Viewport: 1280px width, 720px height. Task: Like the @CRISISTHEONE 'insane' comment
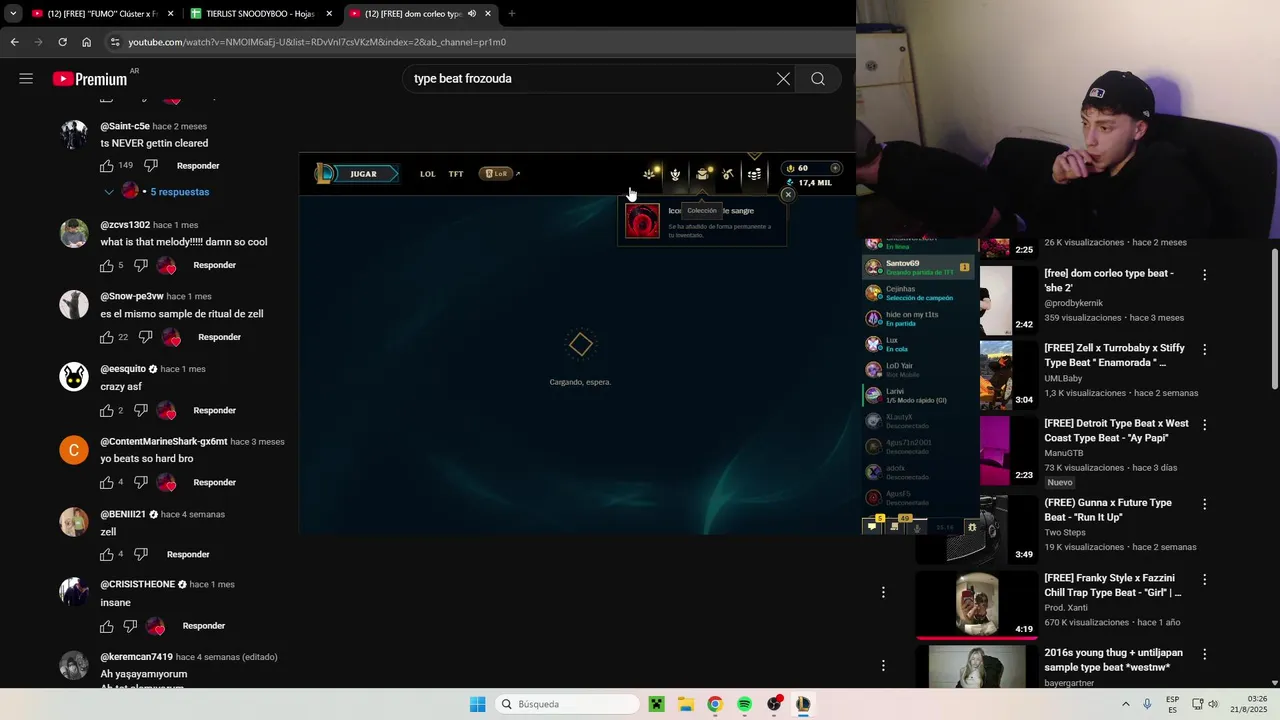[107, 626]
